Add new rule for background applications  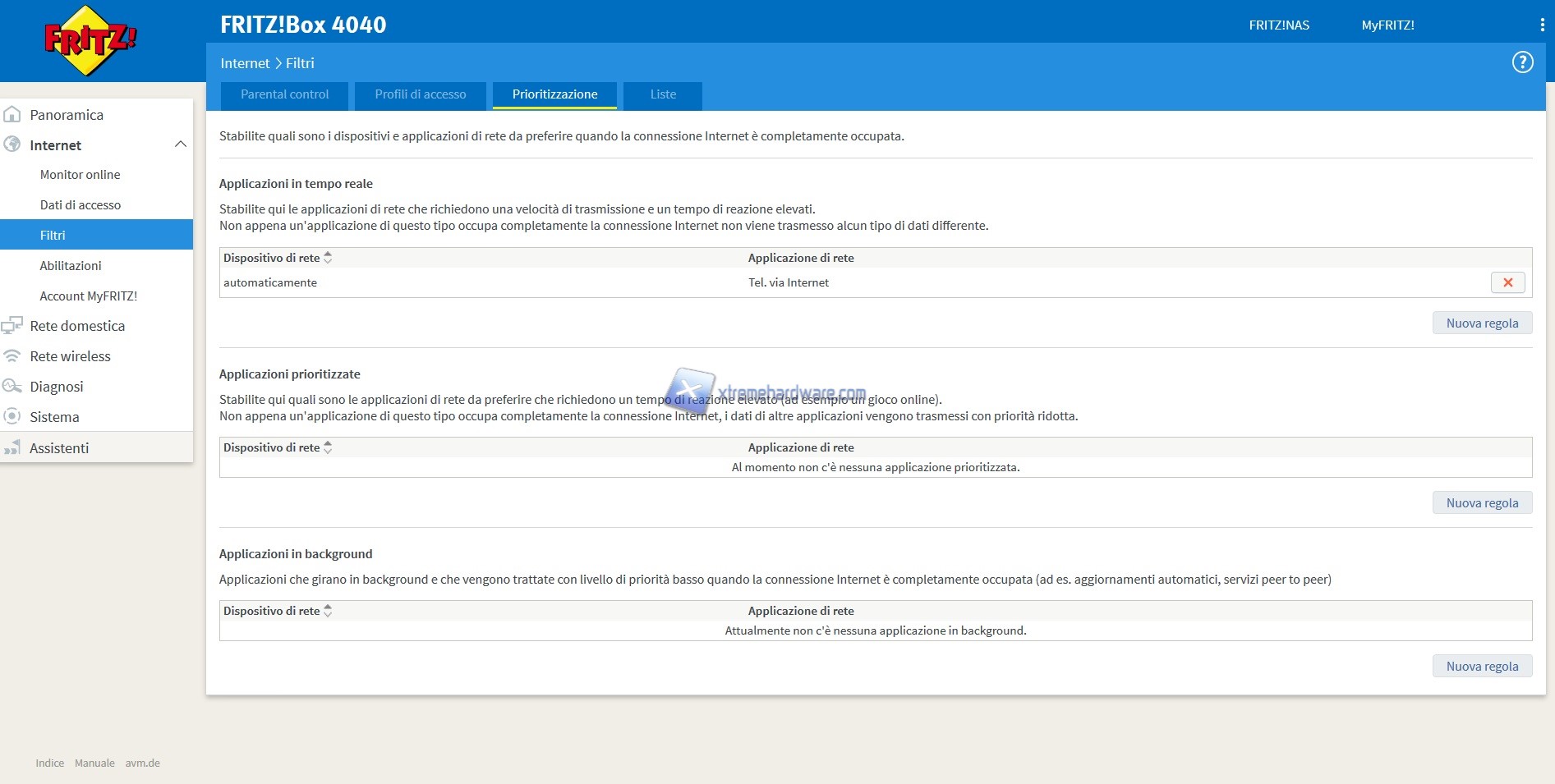click(x=1482, y=667)
